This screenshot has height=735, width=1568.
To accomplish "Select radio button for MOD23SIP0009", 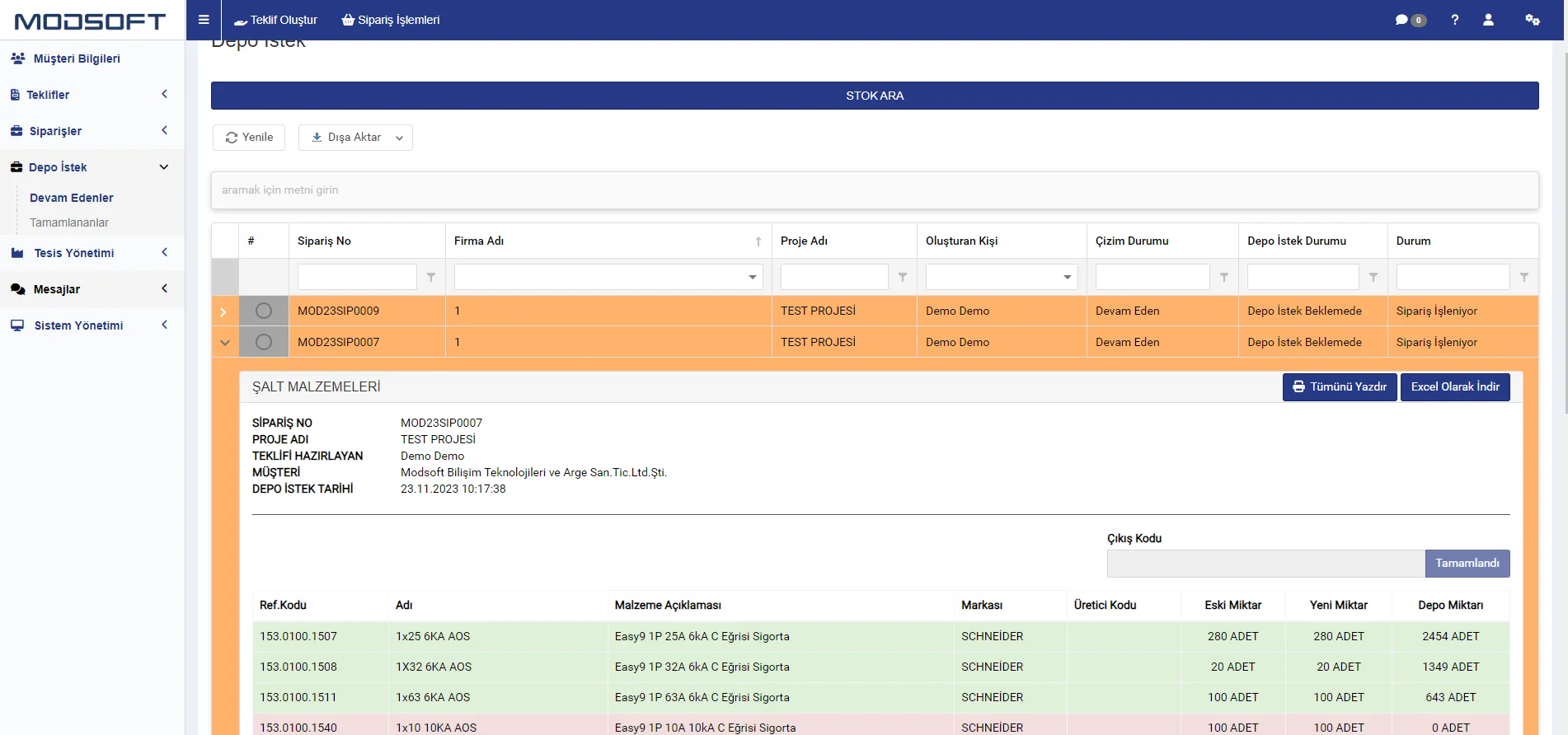I will pyautogui.click(x=264, y=311).
